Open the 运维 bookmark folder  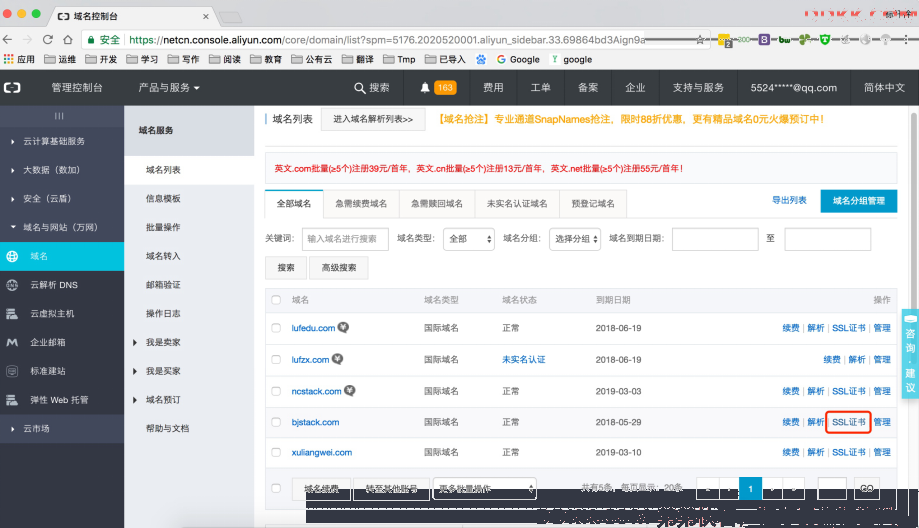coord(60,59)
